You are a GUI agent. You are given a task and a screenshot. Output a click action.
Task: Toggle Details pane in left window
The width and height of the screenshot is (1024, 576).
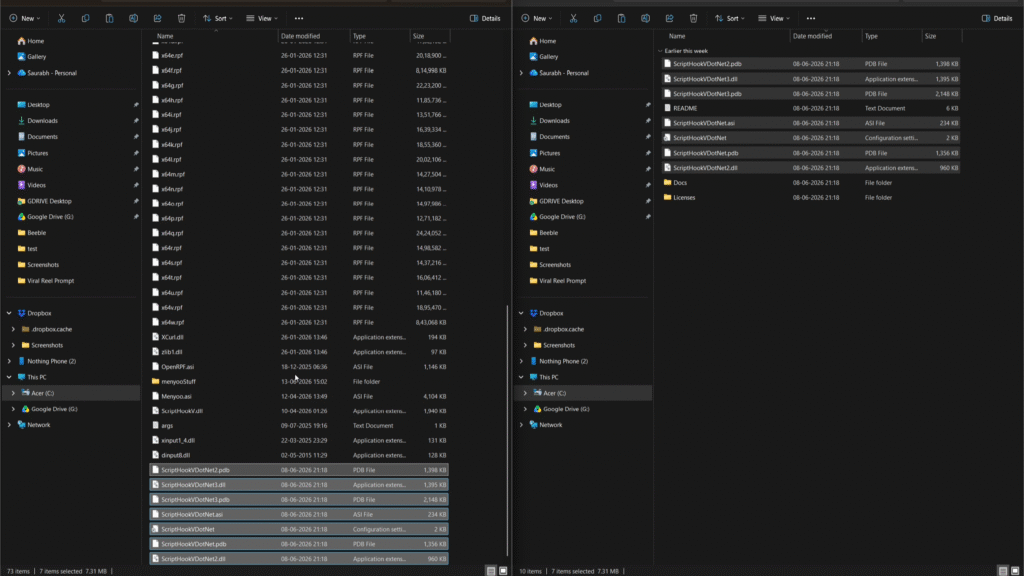485,18
